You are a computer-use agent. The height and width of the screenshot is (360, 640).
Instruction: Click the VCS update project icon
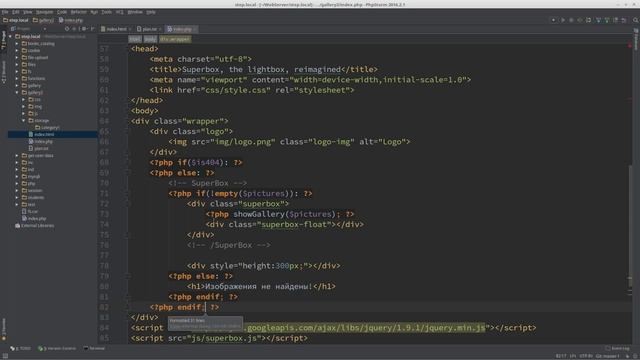(598, 20)
